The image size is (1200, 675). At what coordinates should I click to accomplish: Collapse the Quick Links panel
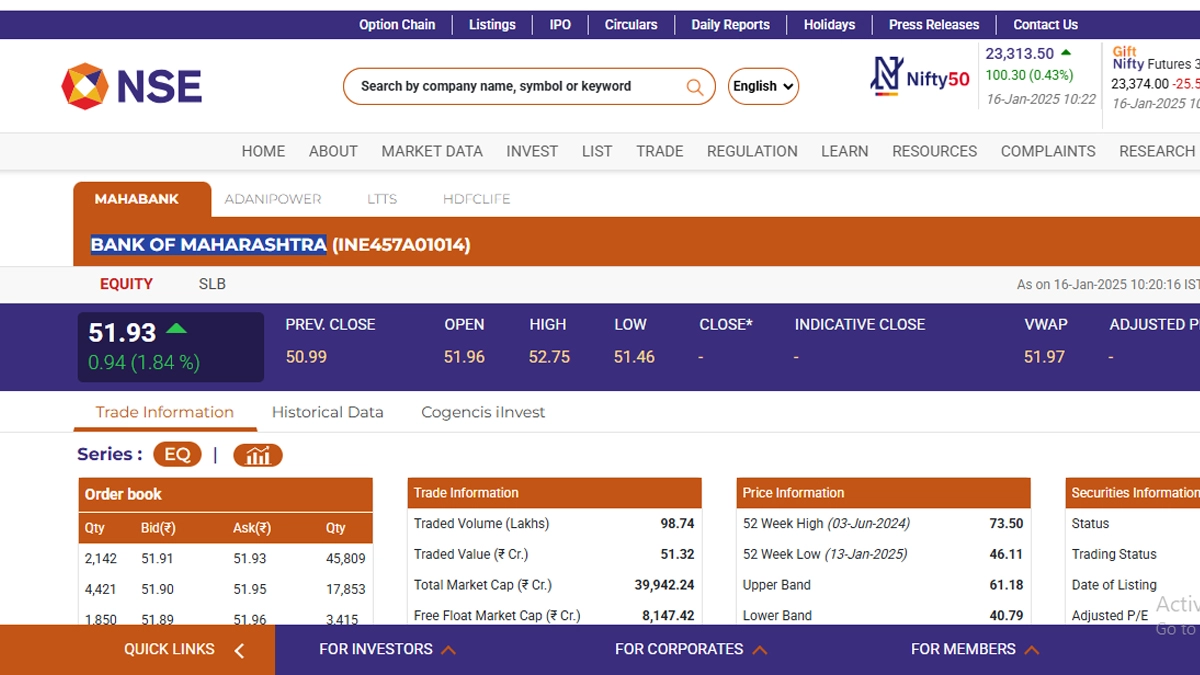pyautogui.click(x=238, y=651)
